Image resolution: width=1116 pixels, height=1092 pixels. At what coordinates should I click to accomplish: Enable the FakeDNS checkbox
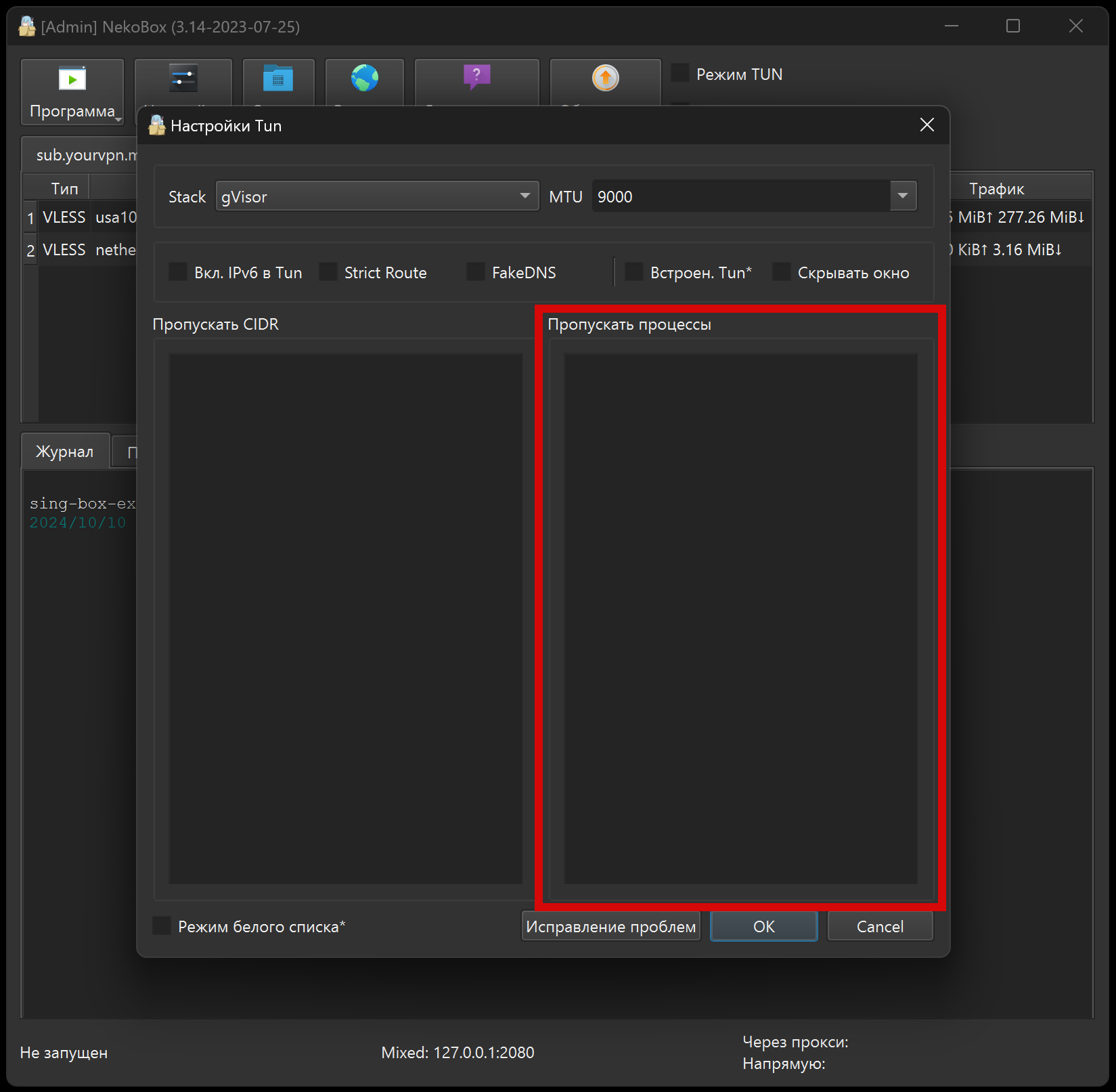476,272
